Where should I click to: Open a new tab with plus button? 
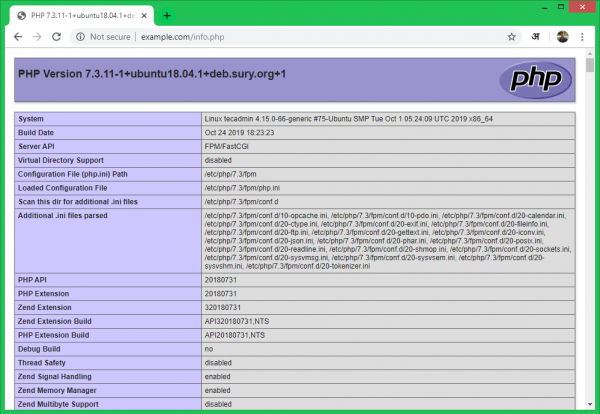(166, 15)
